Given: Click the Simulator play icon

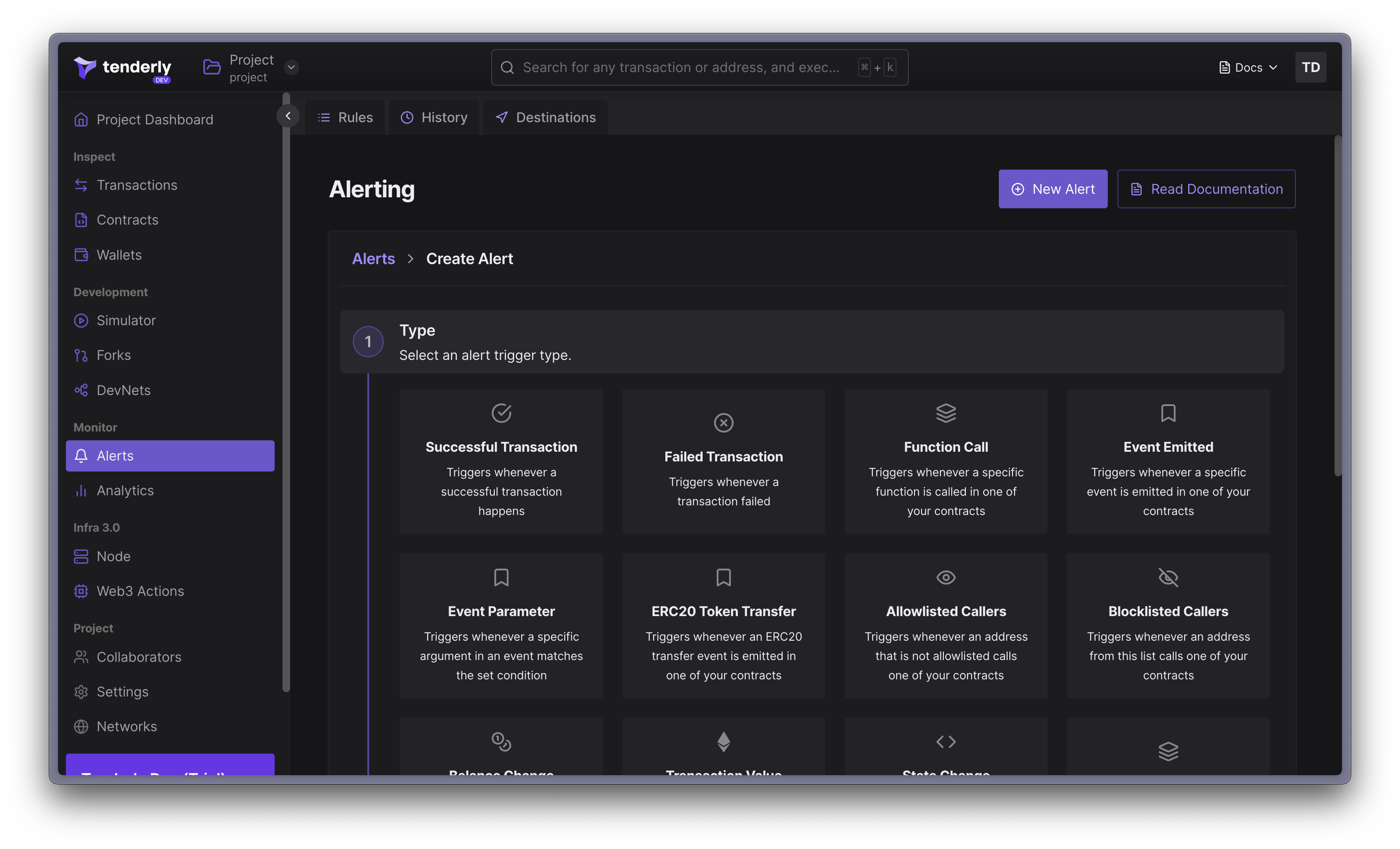Looking at the screenshot, I should click(81, 320).
